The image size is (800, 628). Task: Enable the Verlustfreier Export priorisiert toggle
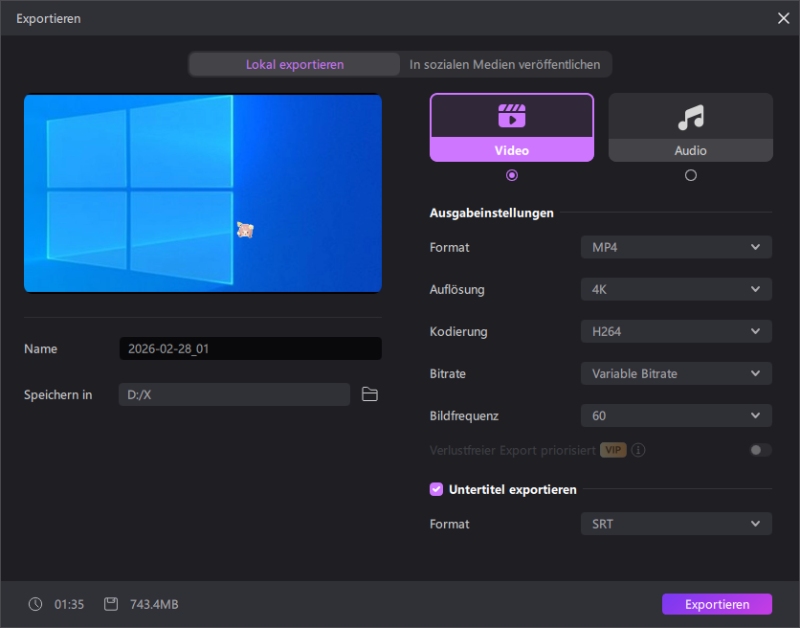(x=758, y=450)
